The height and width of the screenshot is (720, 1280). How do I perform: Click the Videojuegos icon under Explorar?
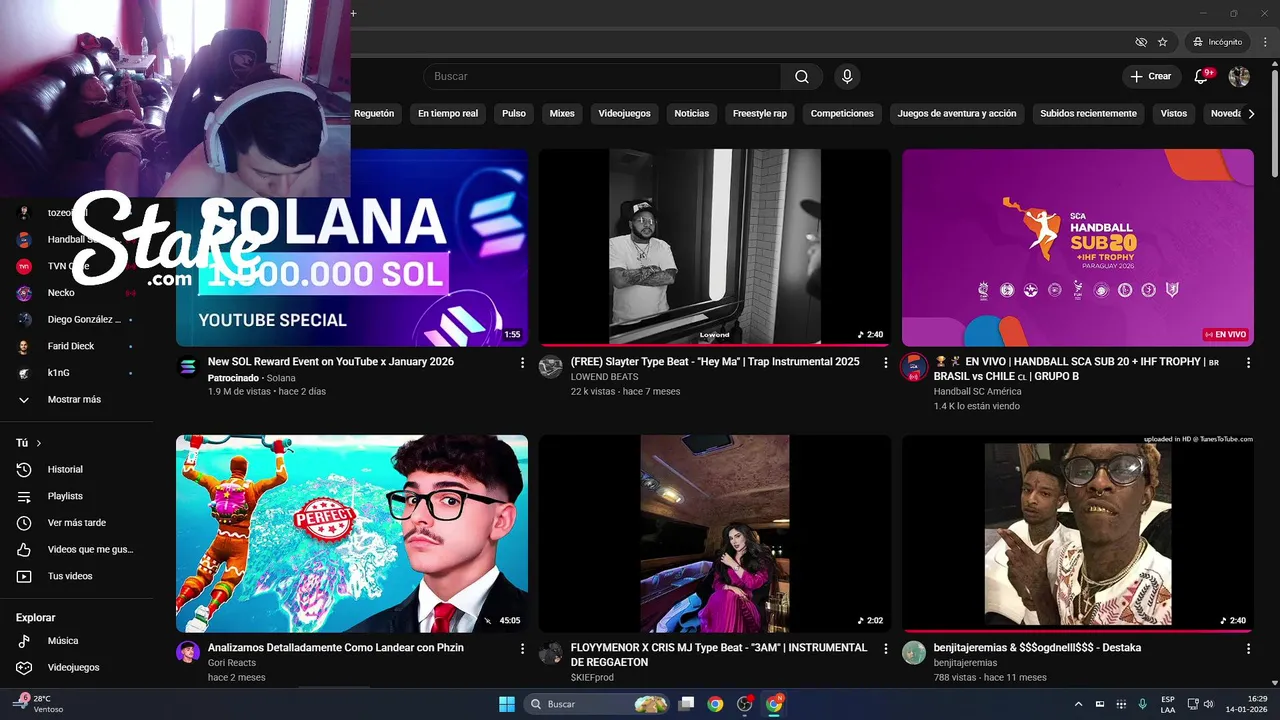[x=25, y=667]
